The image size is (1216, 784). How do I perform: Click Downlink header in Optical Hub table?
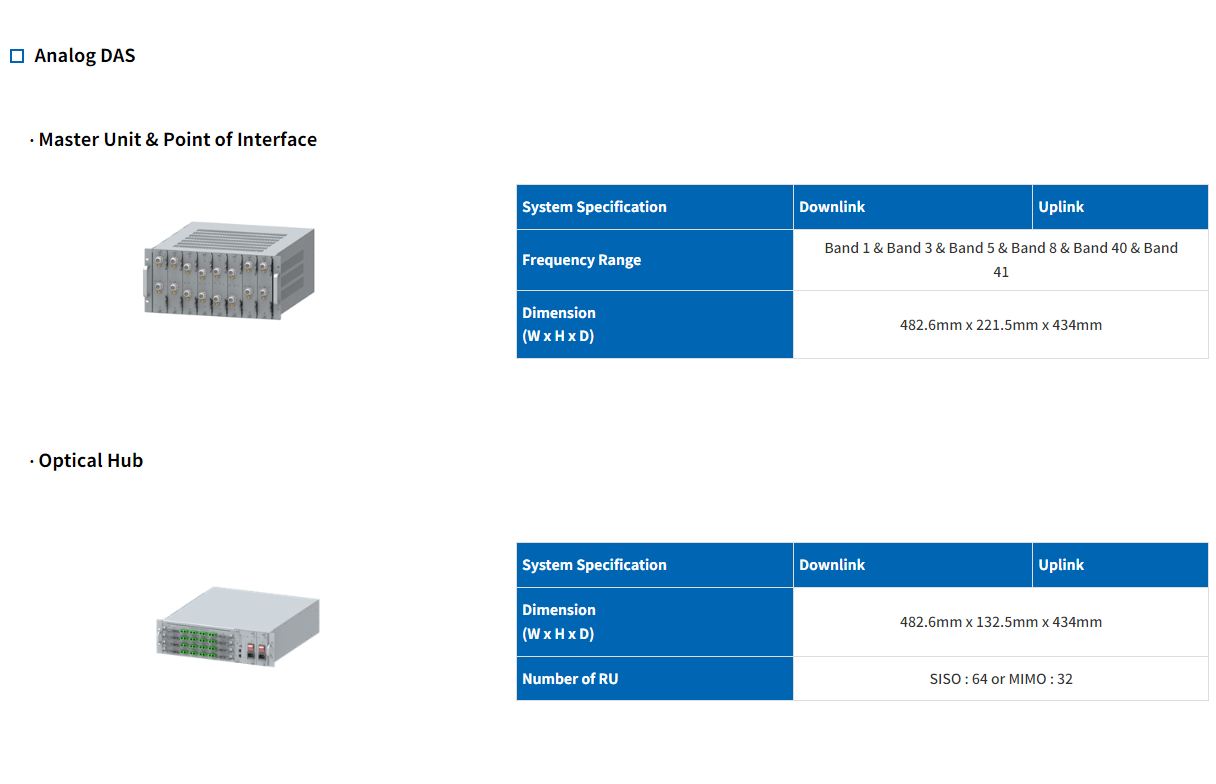pos(913,565)
